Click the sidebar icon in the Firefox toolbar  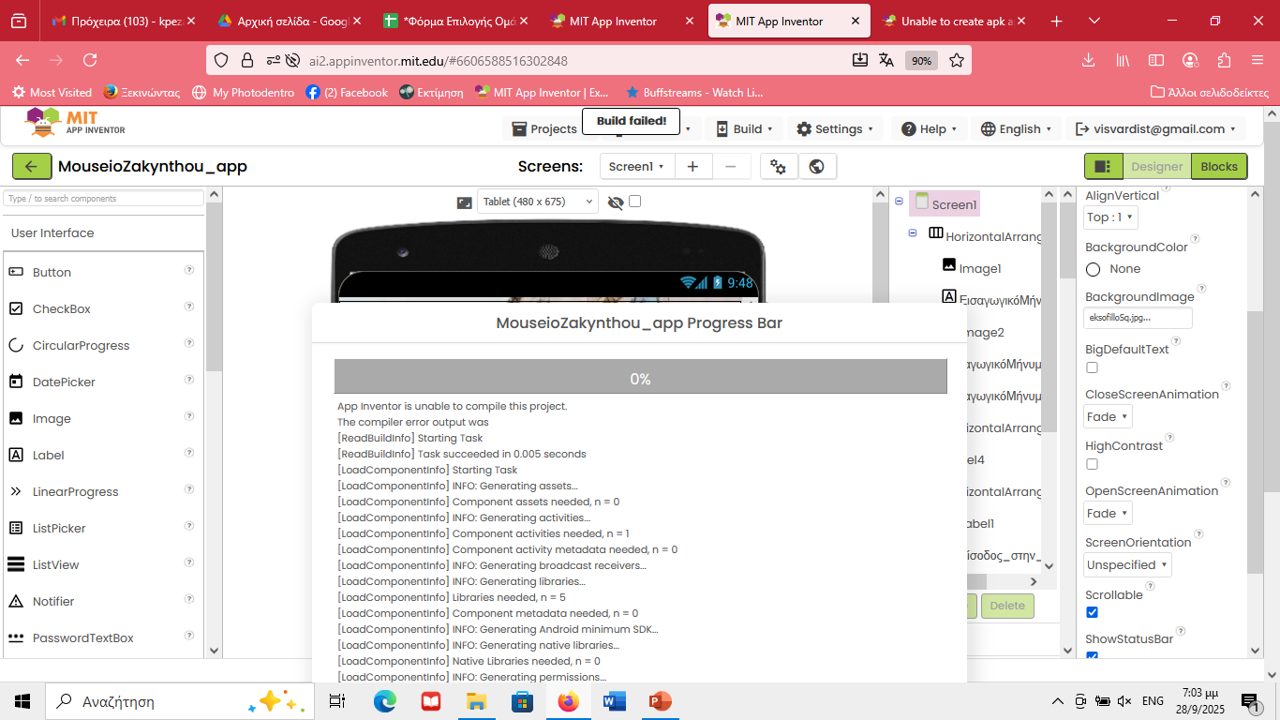pyautogui.click(x=1156, y=61)
